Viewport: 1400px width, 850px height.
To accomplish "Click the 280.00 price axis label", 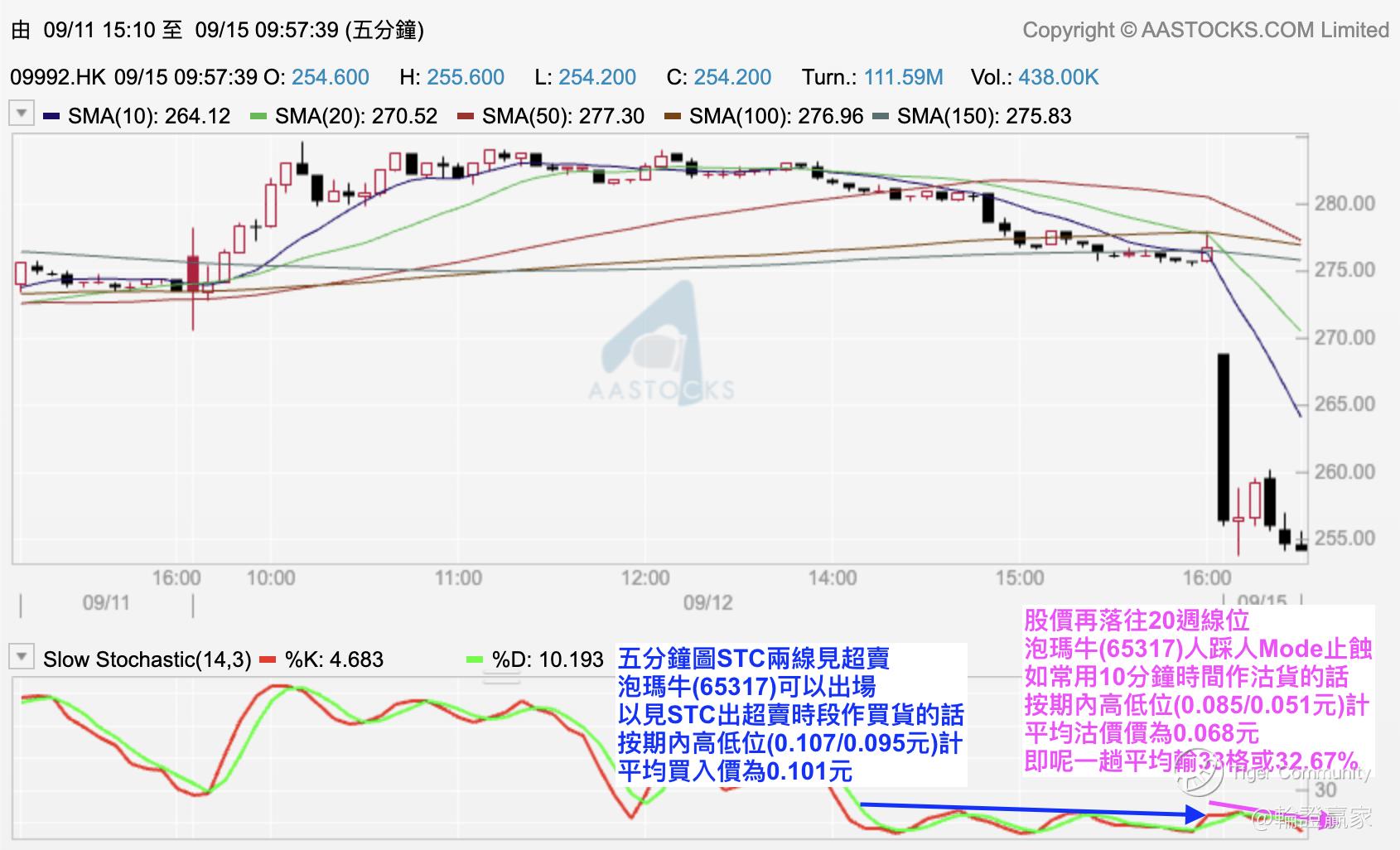I will coord(1344,203).
